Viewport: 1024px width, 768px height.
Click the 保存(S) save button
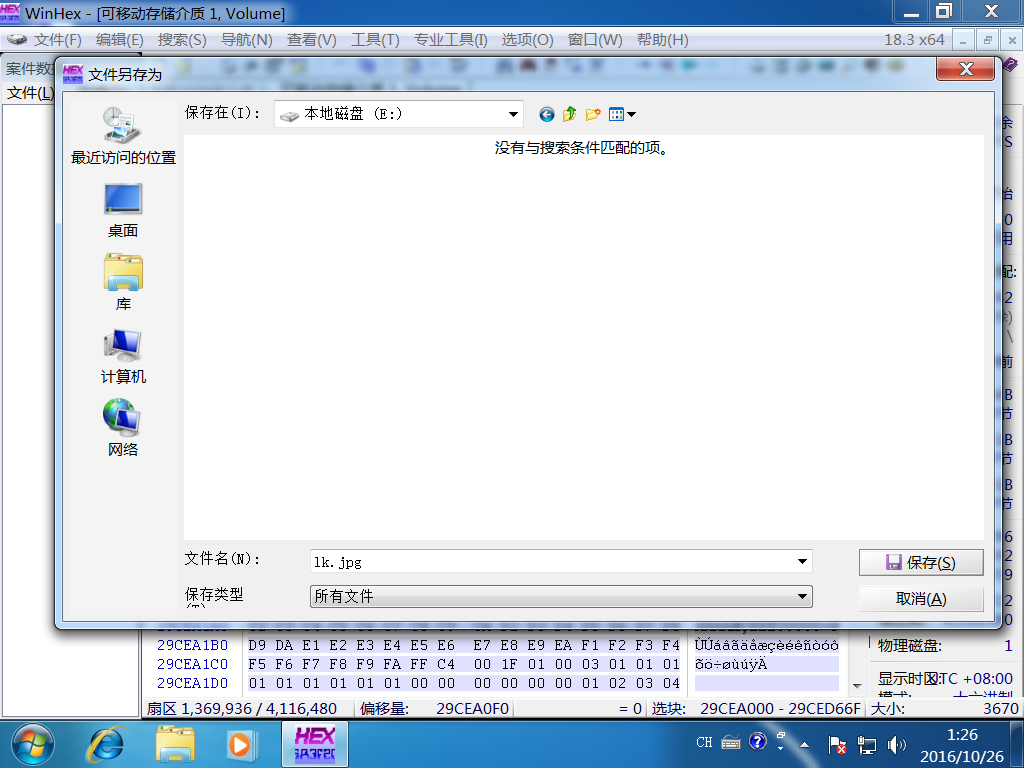click(x=921, y=562)
